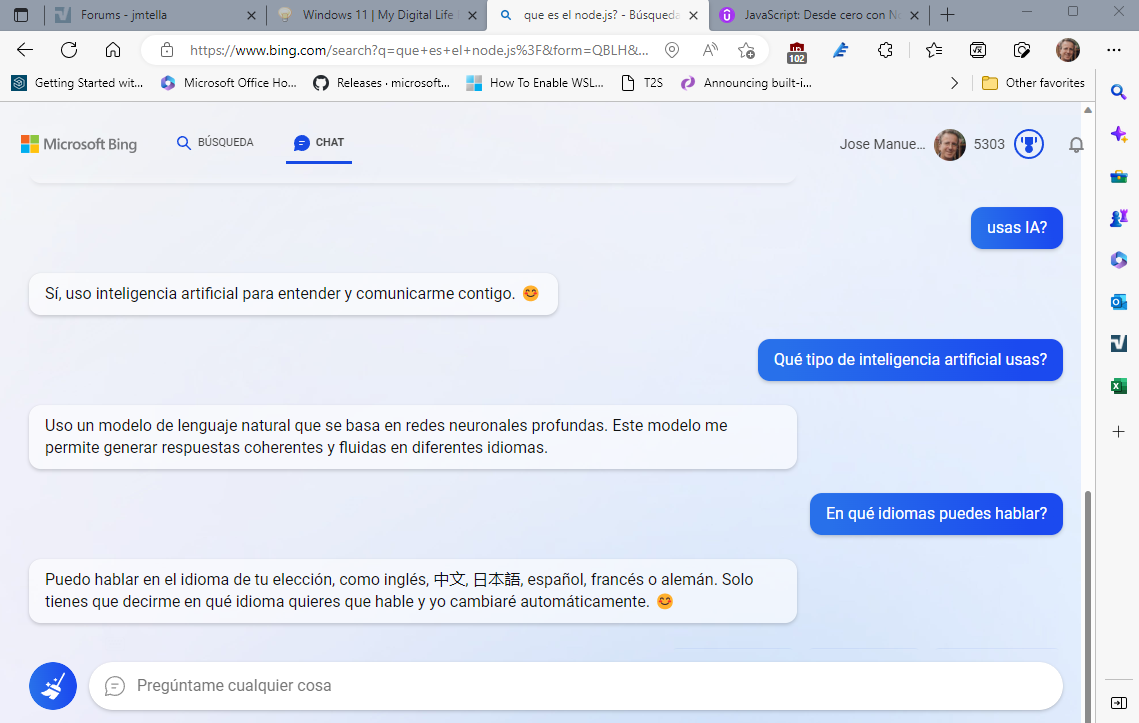This screenshot has width=1139, height=723.
Task: Switch to the BÚSQUEDA tab
Action: (x=215, y=142)
